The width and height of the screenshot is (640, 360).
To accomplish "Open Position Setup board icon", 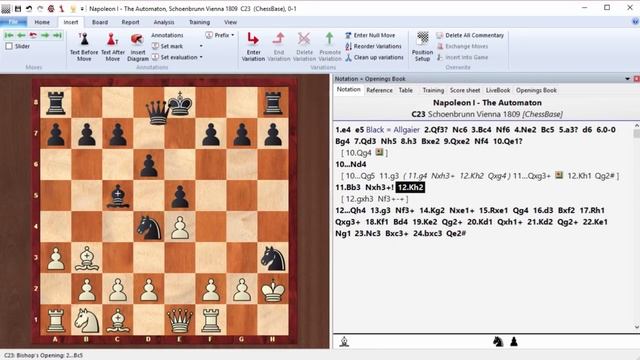I will point(422,39).
